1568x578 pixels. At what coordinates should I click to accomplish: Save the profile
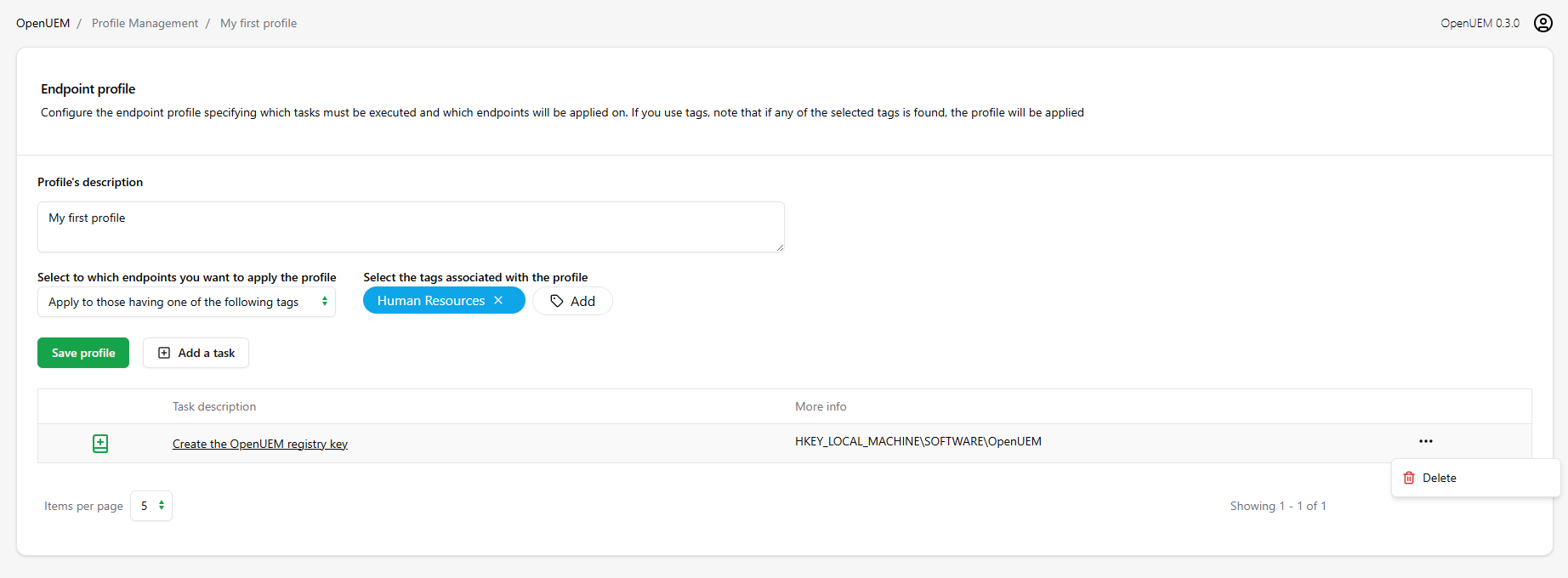83,353
